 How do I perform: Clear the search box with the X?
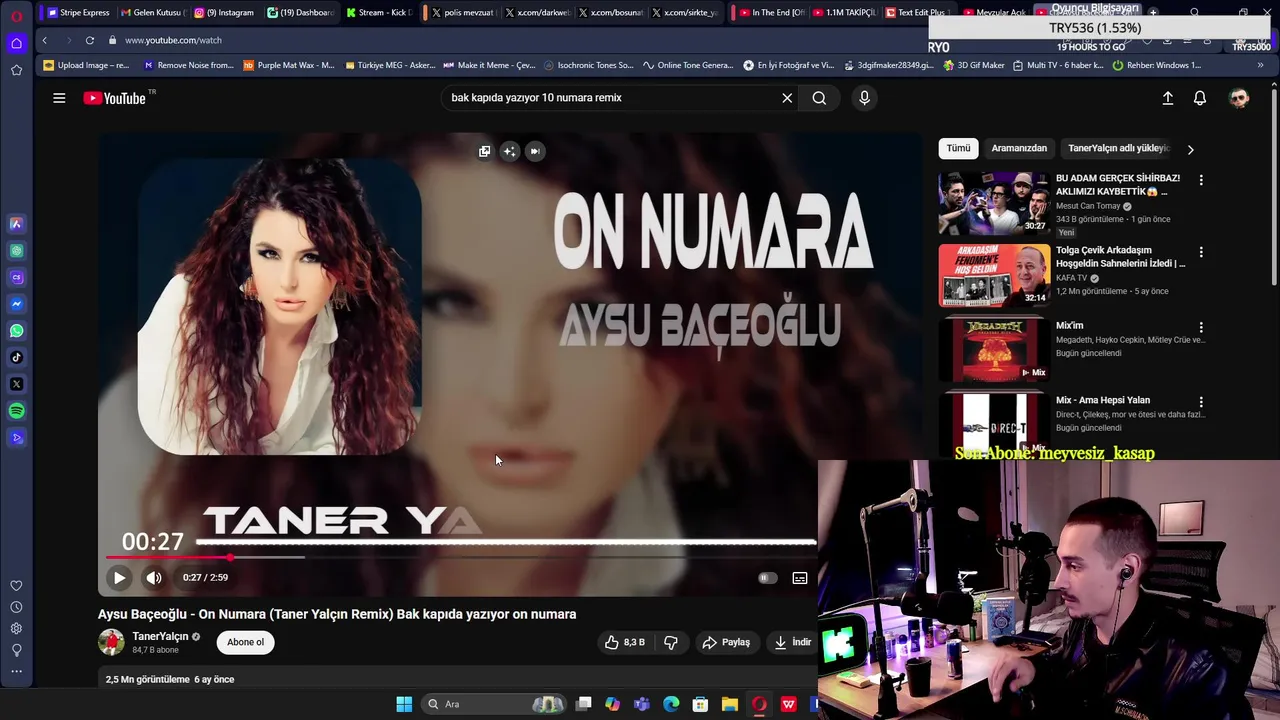pyautogui.click(x=787, y=98)
